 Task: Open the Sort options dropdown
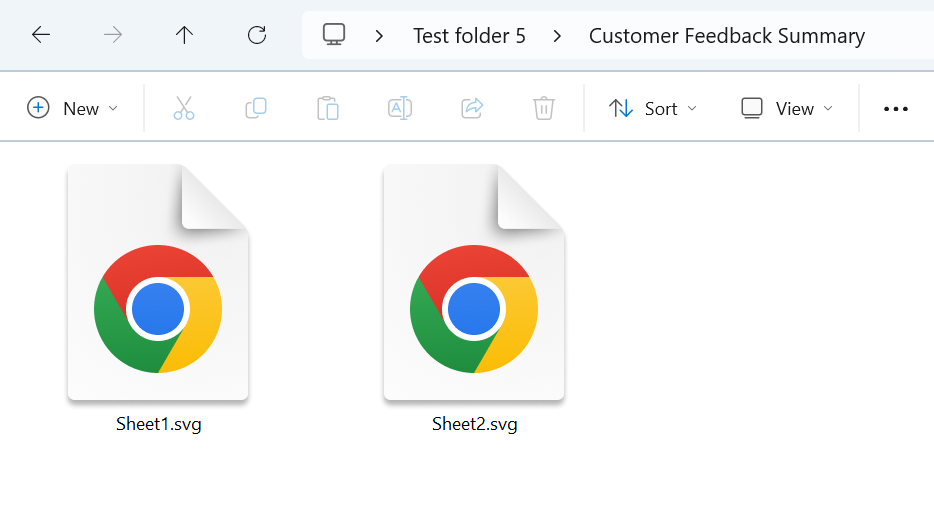pos(653,108)
